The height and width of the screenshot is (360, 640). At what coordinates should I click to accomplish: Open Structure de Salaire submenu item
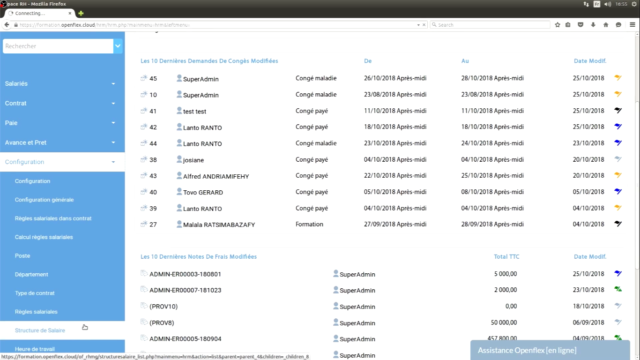point(40,330)
